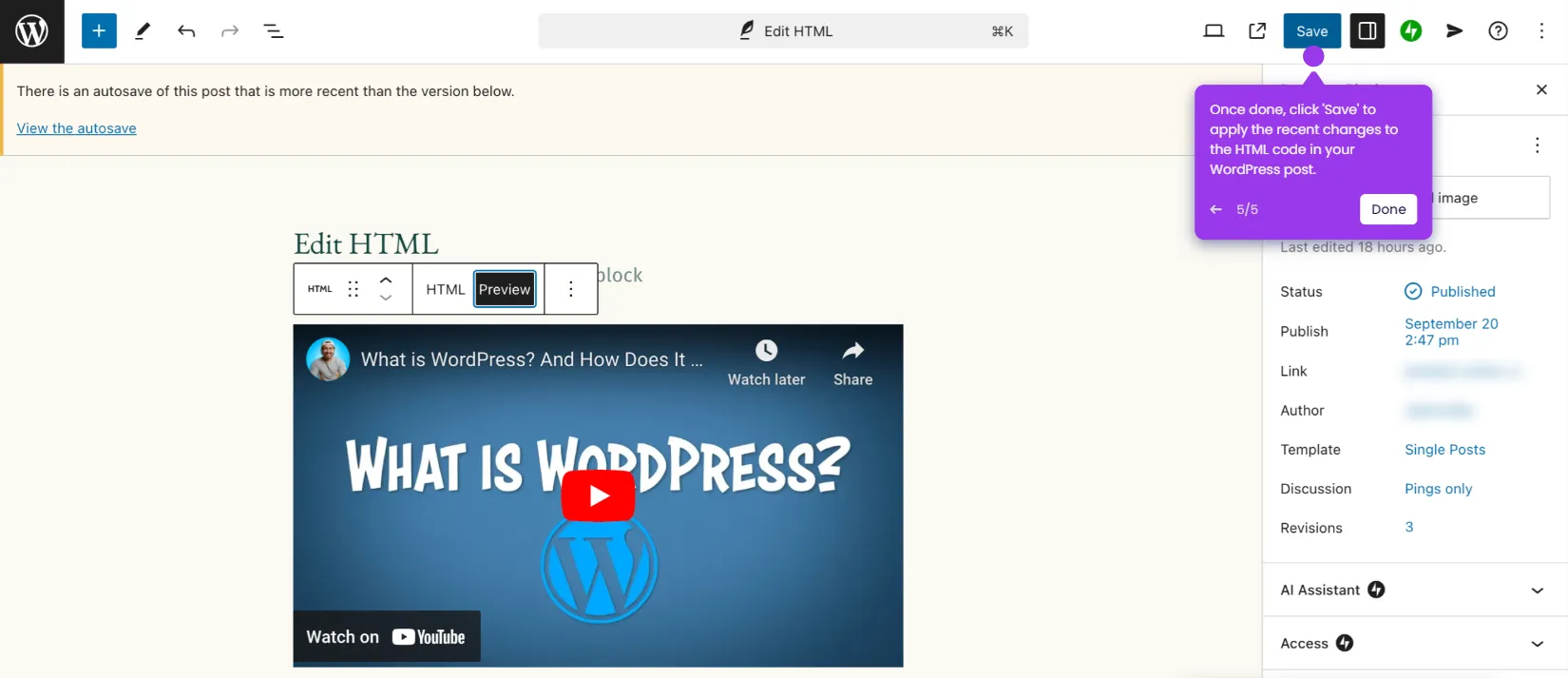Toggle the Settings sidebar panel
Image resolution: width=1568 pixels, height=678 pixels.
click(1367, 31)
